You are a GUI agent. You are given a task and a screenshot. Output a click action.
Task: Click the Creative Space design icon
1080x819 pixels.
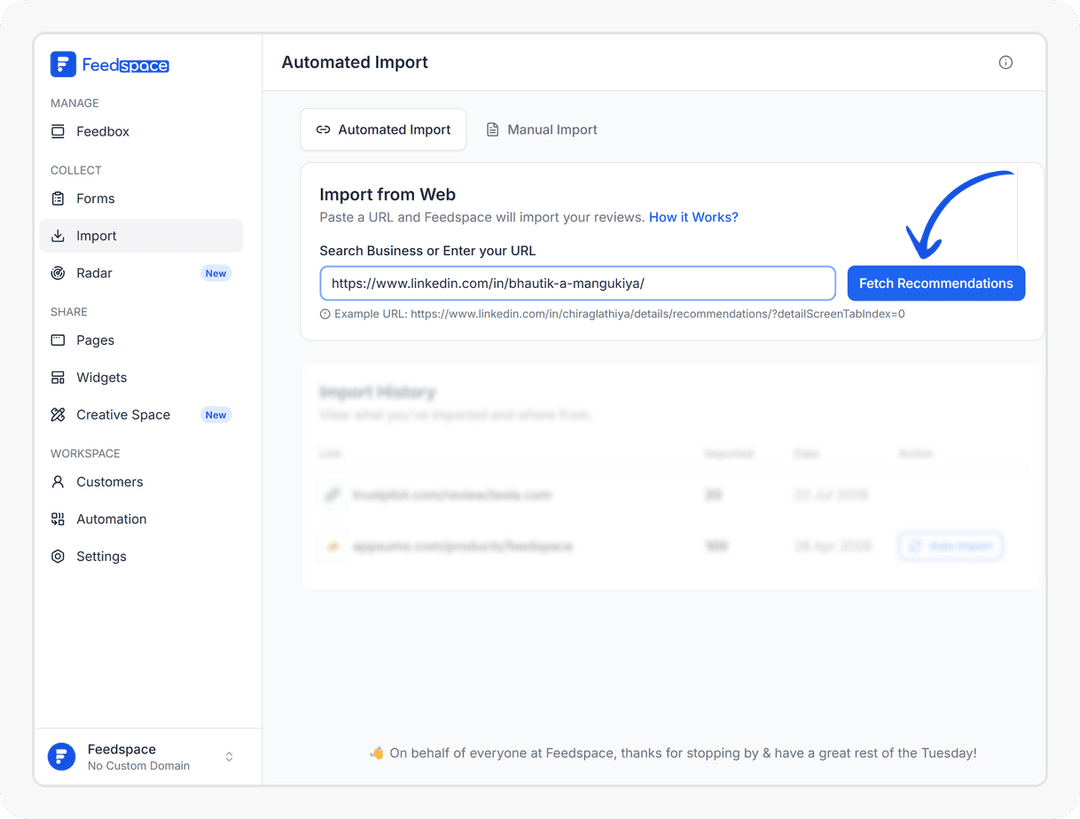point(58,415)
